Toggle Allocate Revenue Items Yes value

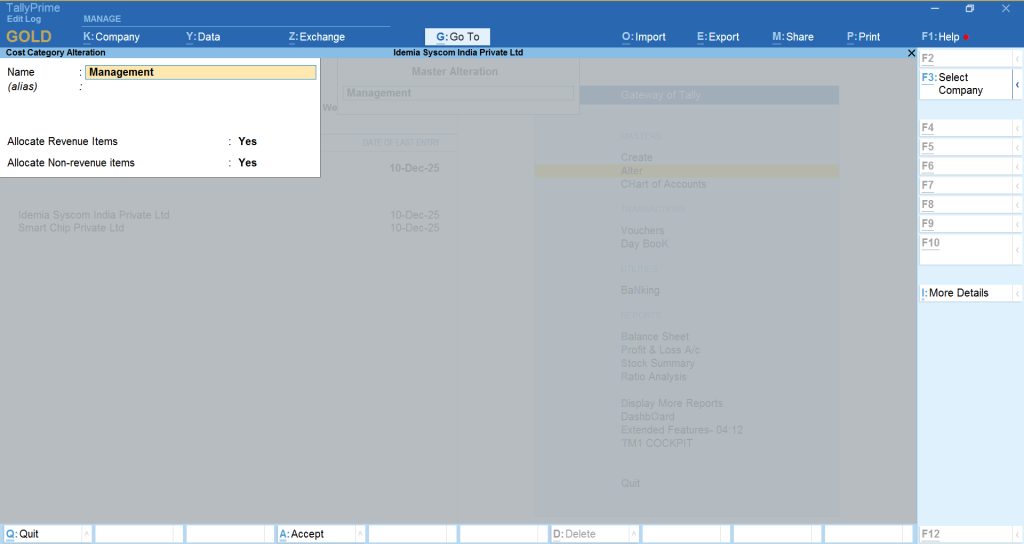247,142
